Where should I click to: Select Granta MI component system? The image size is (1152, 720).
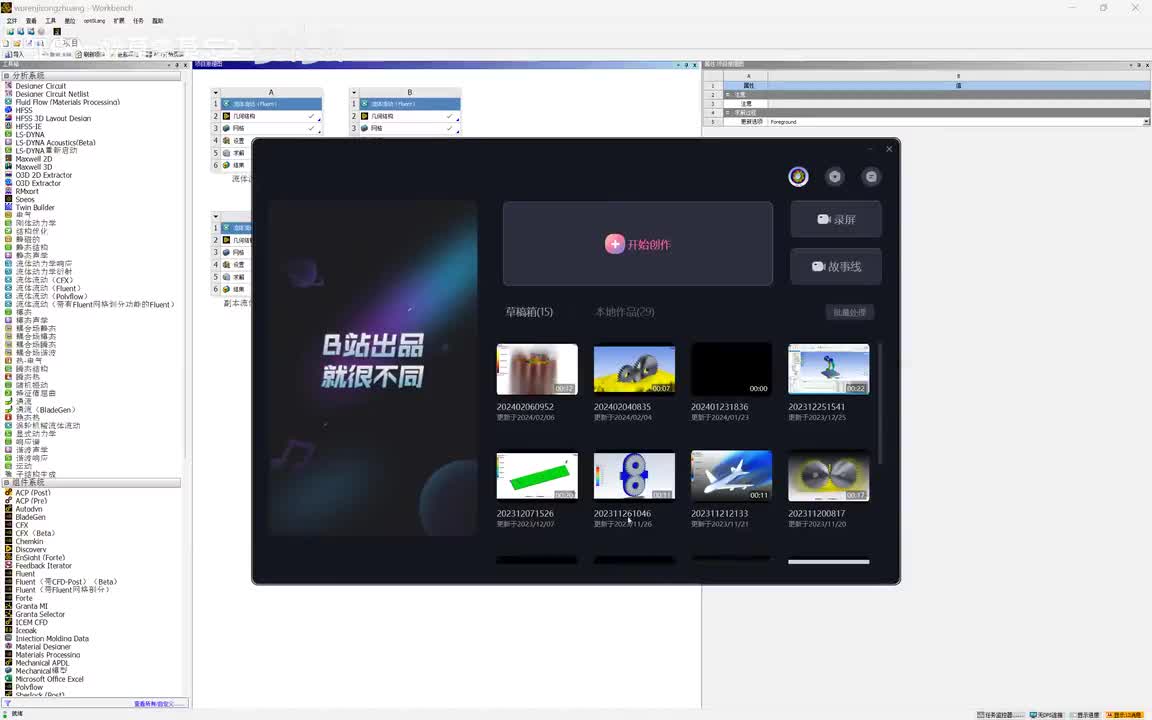coord(31,606)
